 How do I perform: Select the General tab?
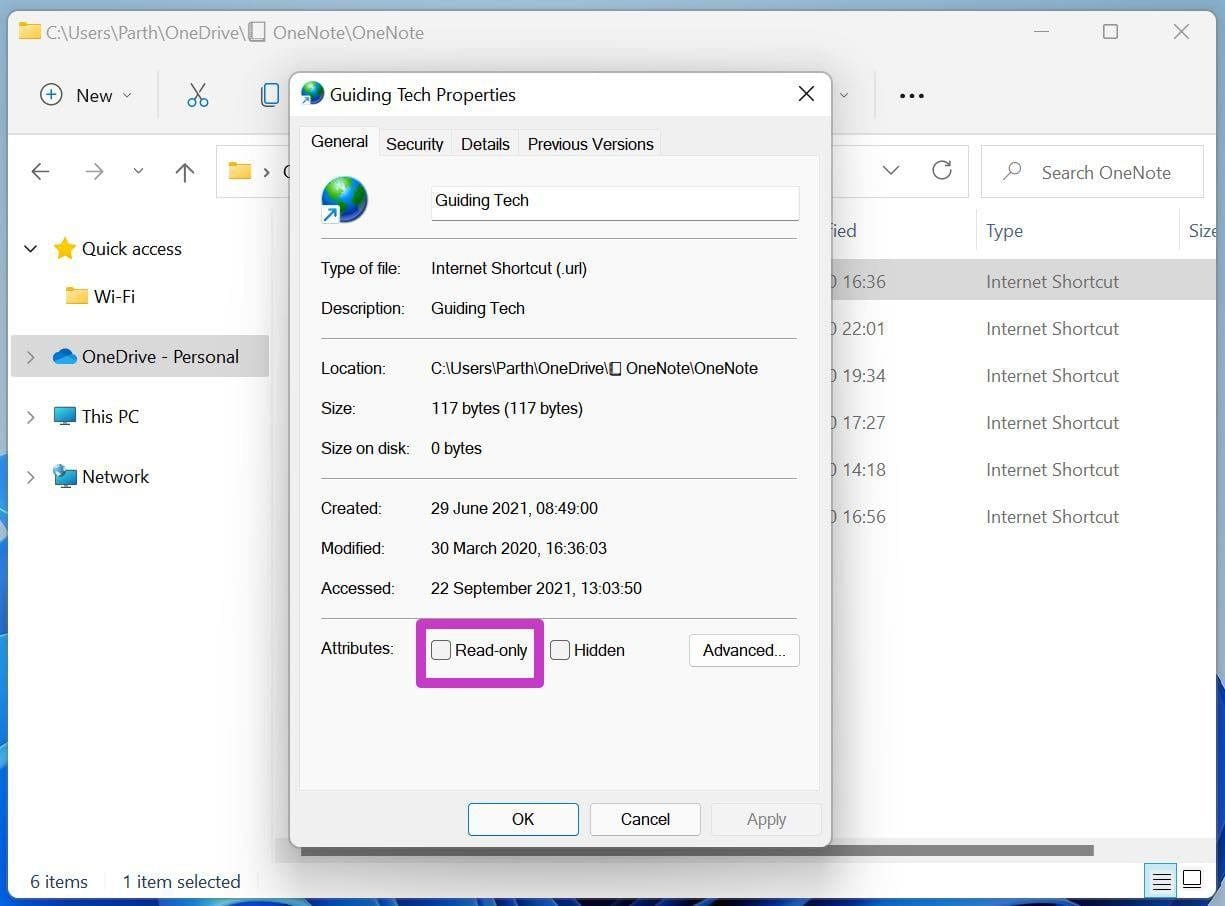pyautogui.click(x=339, y=141)
